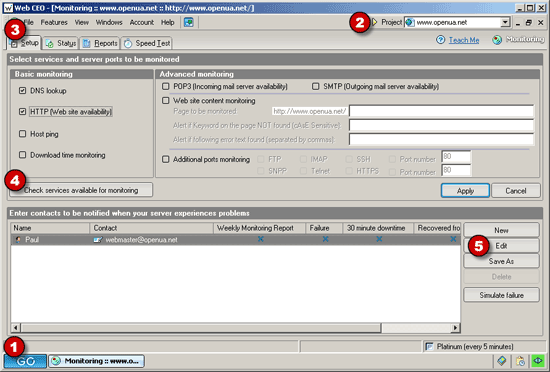Select the Monitoring :: www.o... taskbar window

pyautogui.click(x=96, y=361)
